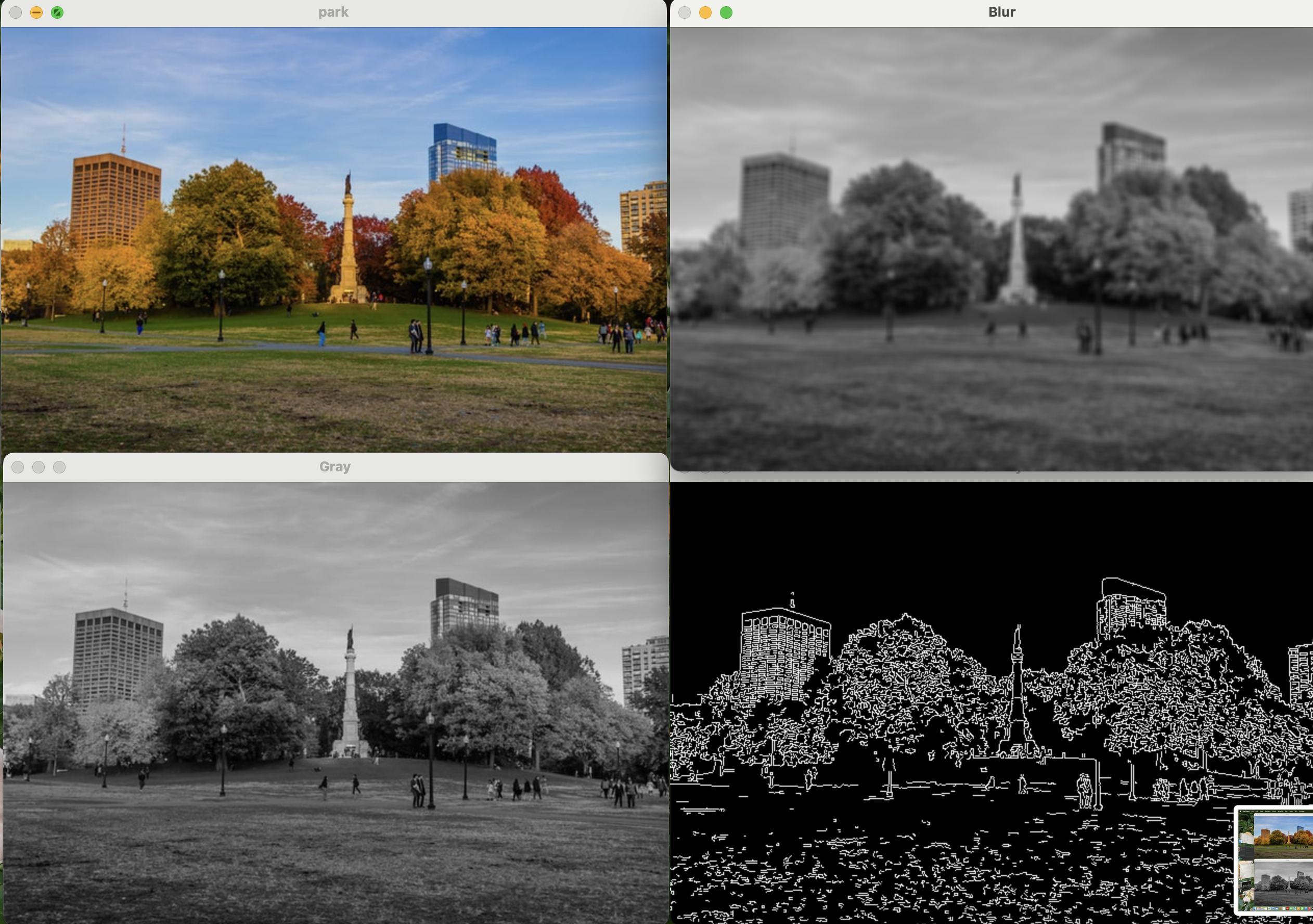Image resolution: width=1313 pixels, height=924 pixels.
Task: Minimize the park window with yellow button
Action: tap(36, 12)
